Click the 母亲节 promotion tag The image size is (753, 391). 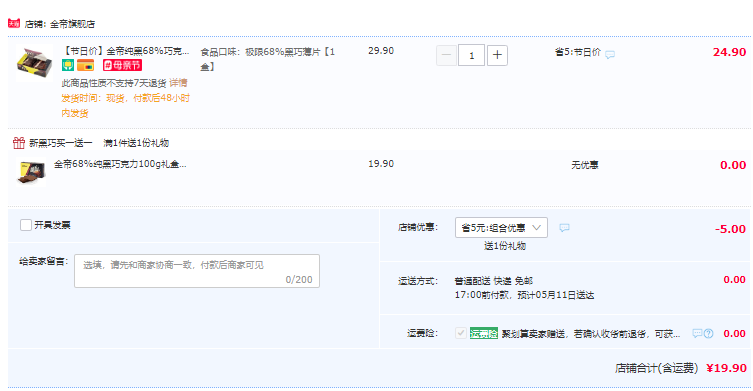[x=122, y=65]
